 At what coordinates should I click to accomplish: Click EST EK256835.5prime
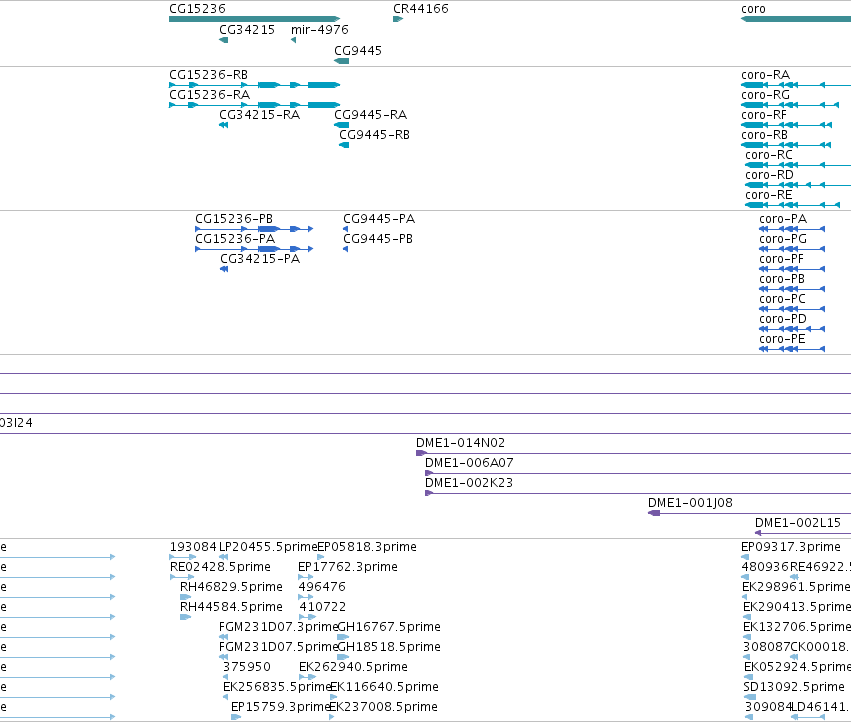point(225,697)
